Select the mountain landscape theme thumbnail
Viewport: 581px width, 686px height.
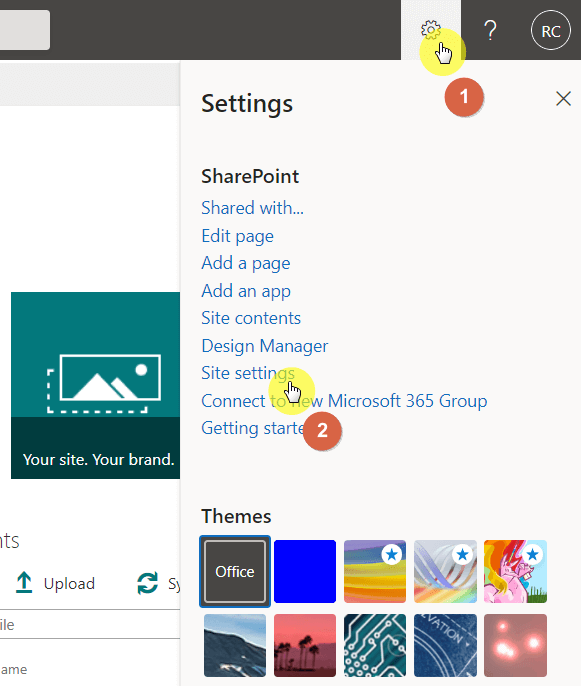235,645
